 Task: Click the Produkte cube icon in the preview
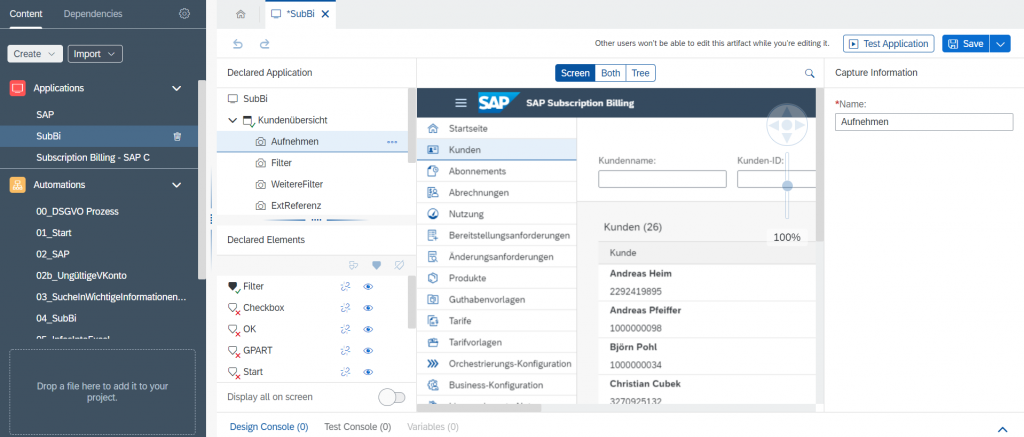tap(432, 278)
